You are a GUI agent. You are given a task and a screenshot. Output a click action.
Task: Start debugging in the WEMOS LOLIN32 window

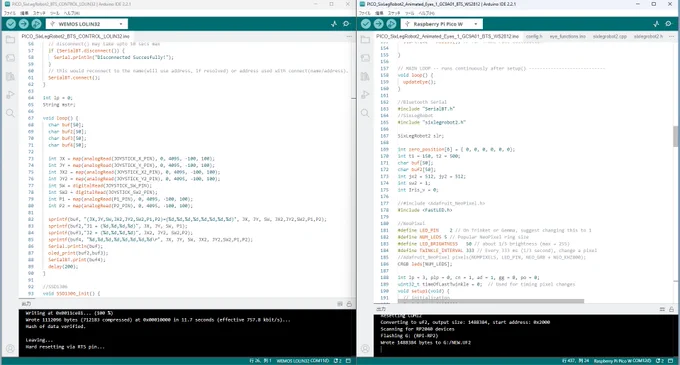point(37,24)
